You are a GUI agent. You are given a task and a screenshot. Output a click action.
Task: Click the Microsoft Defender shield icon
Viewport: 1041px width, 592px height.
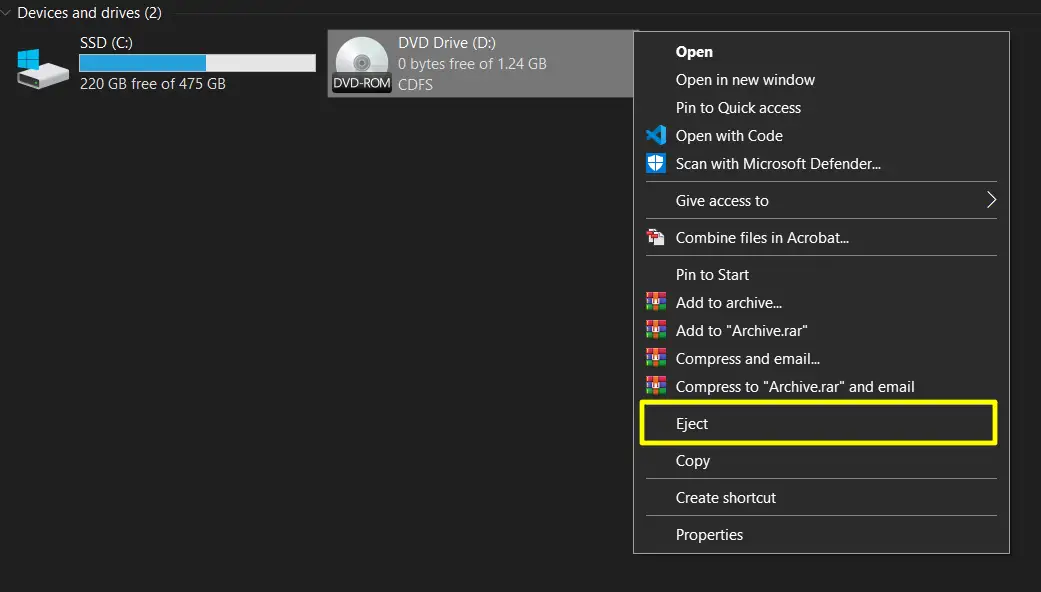(657, 163)
